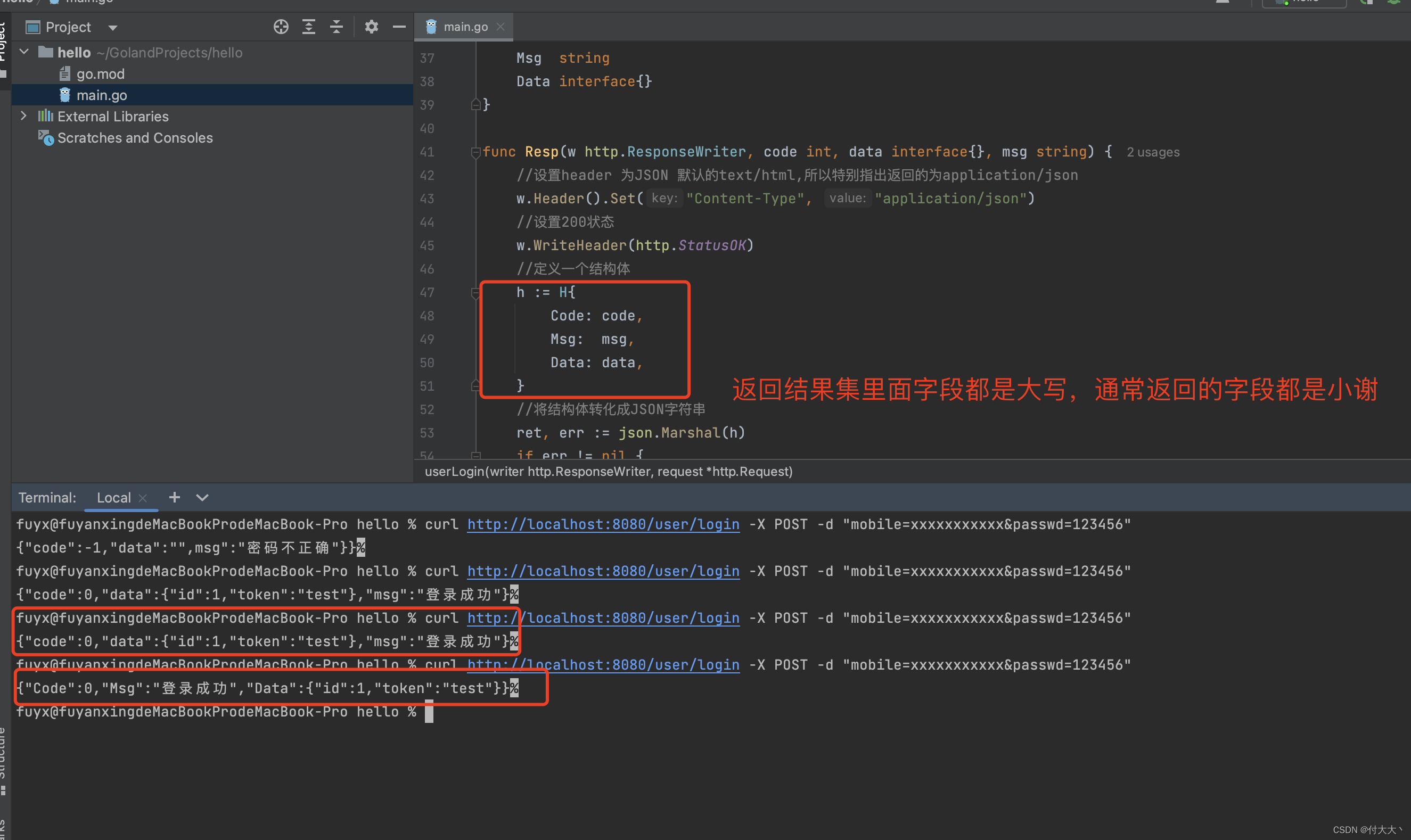Open the terminal options chevron dropdown
Viewport: 1411px width, 840px height.
tap(202, 498)
